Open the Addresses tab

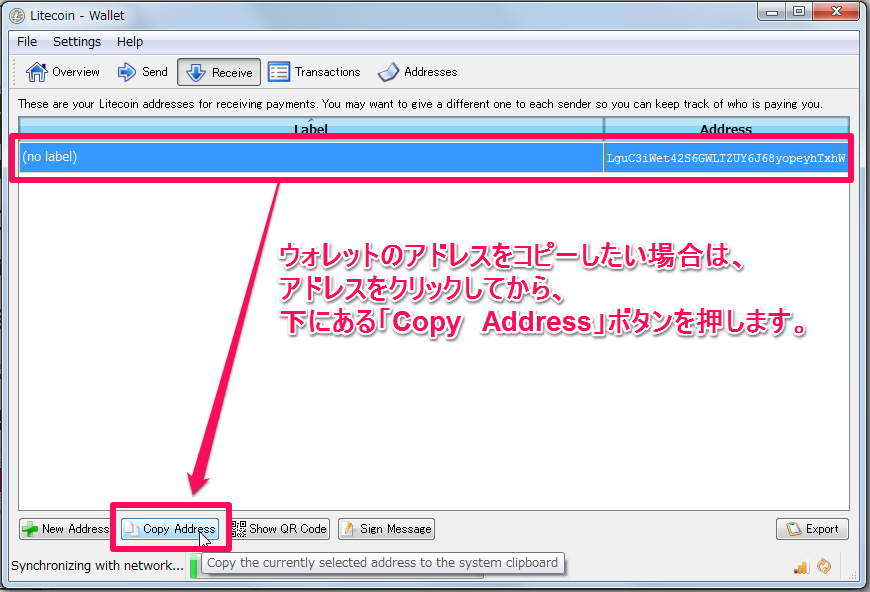coord(417,72)
